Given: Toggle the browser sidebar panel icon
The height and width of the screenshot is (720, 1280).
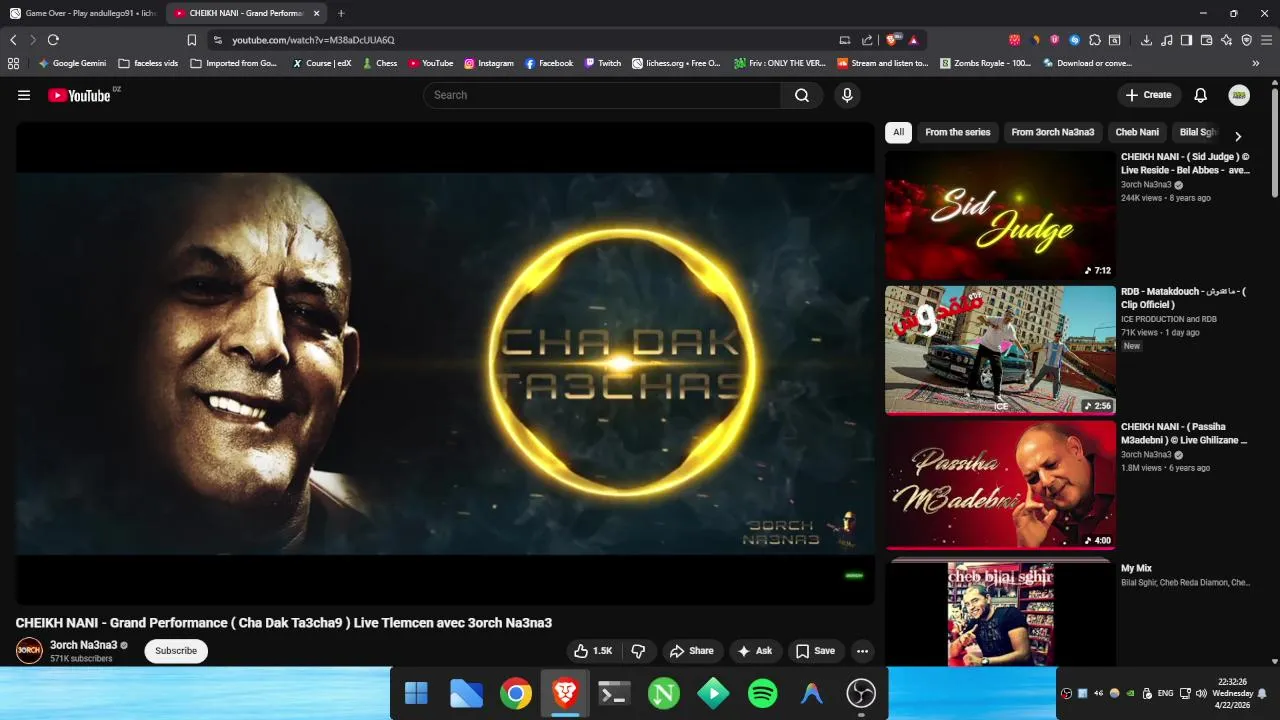Looking at the screenshot, I should (x=1186, y=40).
